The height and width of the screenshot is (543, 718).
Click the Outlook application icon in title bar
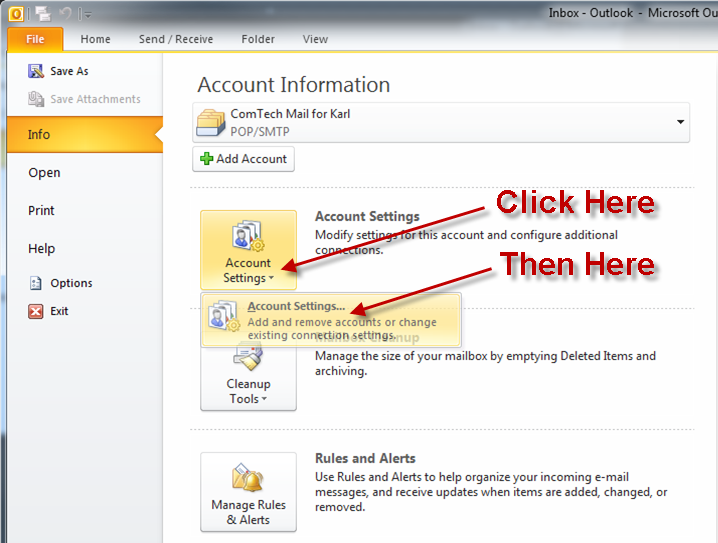tap(18, 13)
